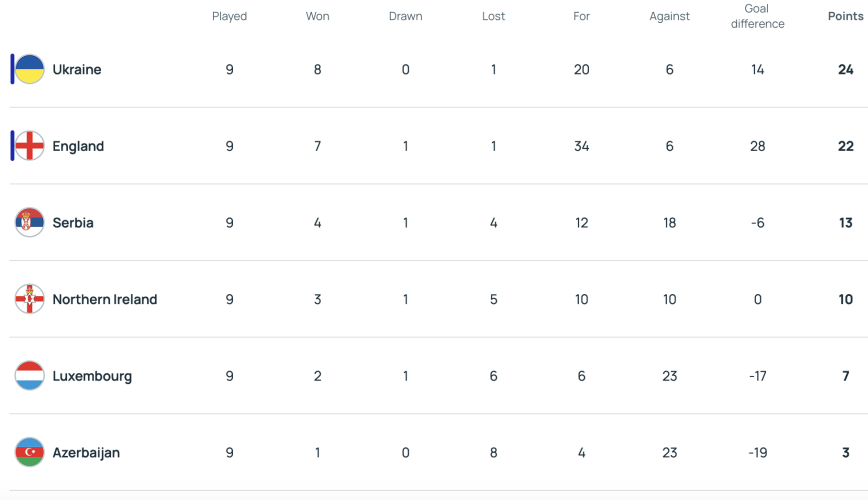
Task: Click the Goal difference column header
Action: [x=757, y=16]
